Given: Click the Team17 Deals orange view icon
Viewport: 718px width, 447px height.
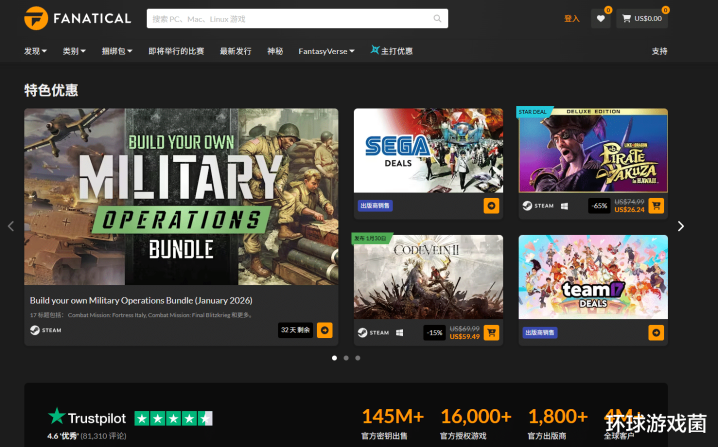Looking at the screenshot, I should (656, 332).
